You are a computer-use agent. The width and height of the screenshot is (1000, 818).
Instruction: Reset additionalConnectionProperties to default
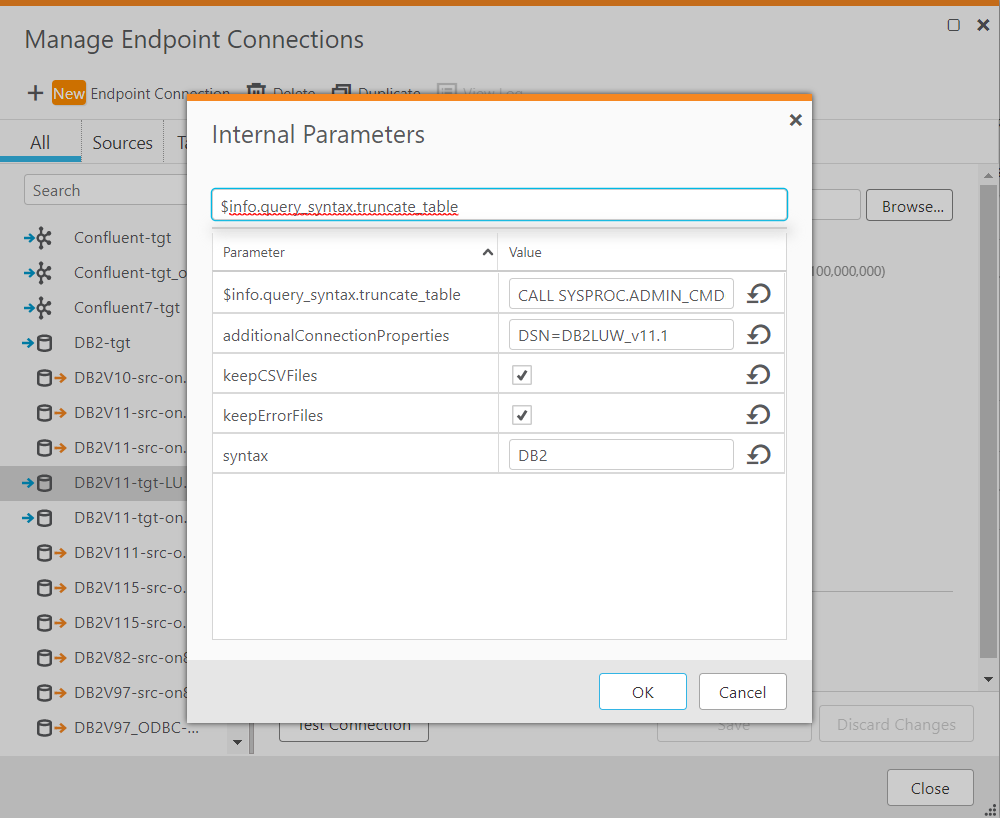pos(759,335)
